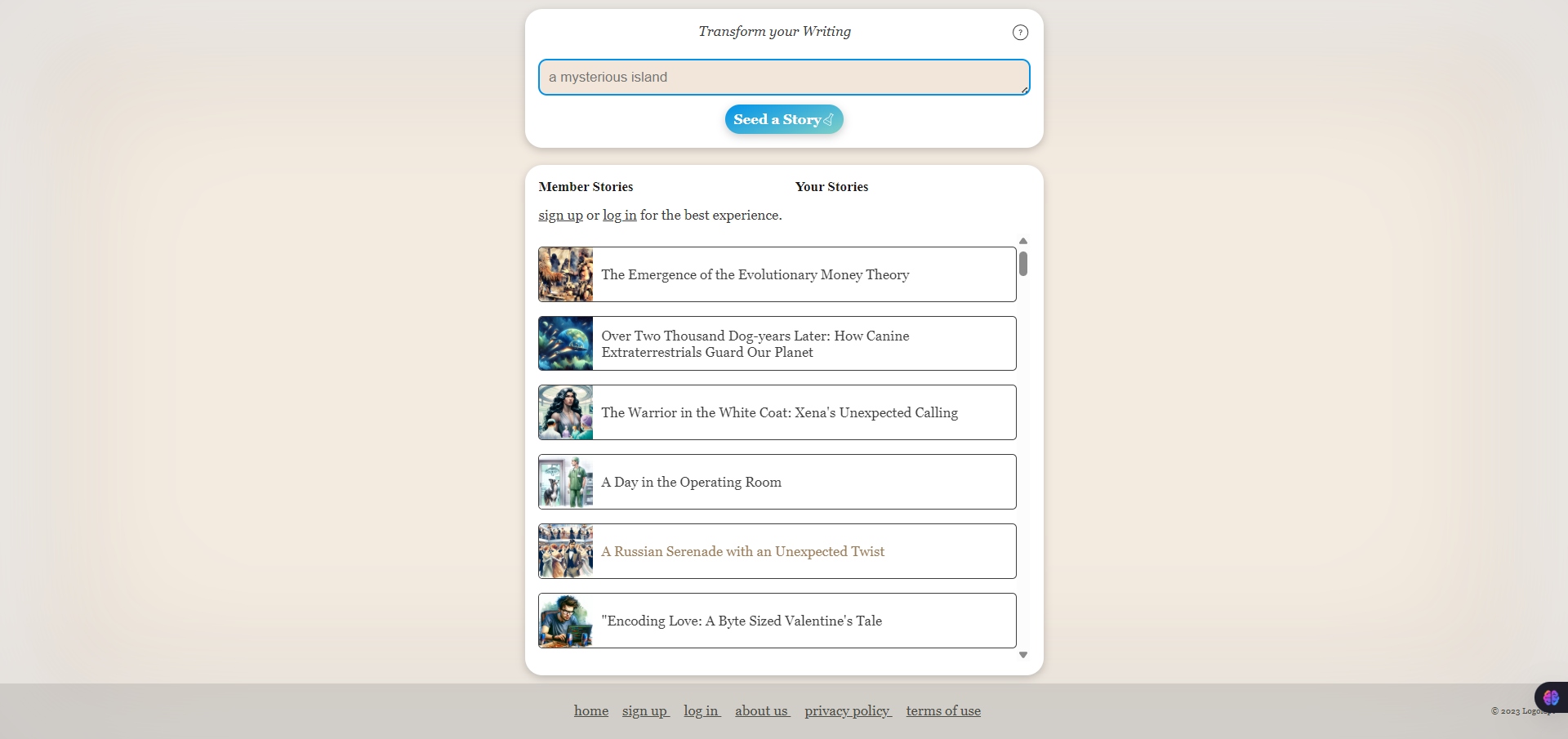Click the footer sign up link
The height and width of the screenshot is (739, 1568).
tap(645, 711)
